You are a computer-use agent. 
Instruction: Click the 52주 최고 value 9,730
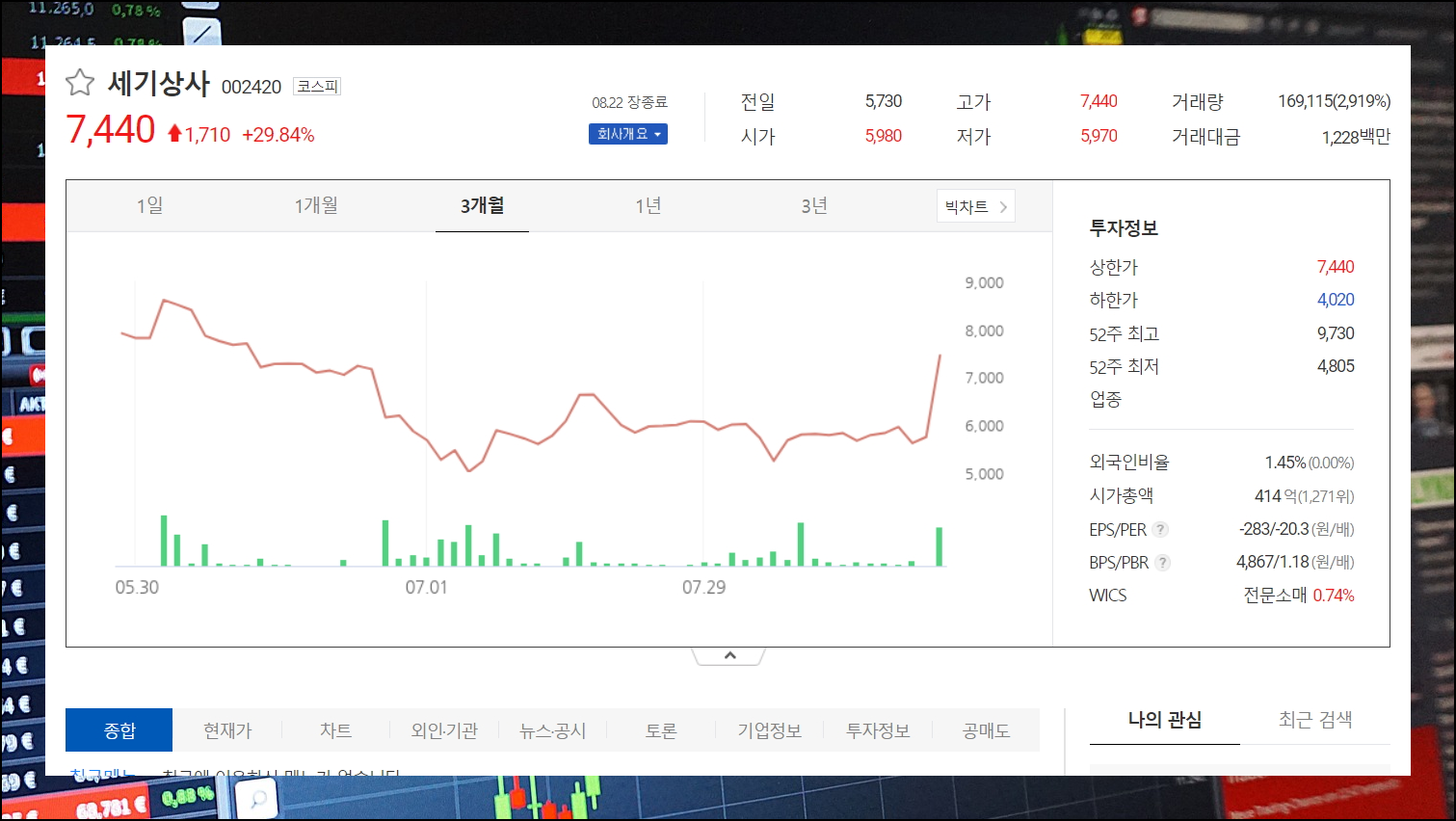tap(1336, 333)
